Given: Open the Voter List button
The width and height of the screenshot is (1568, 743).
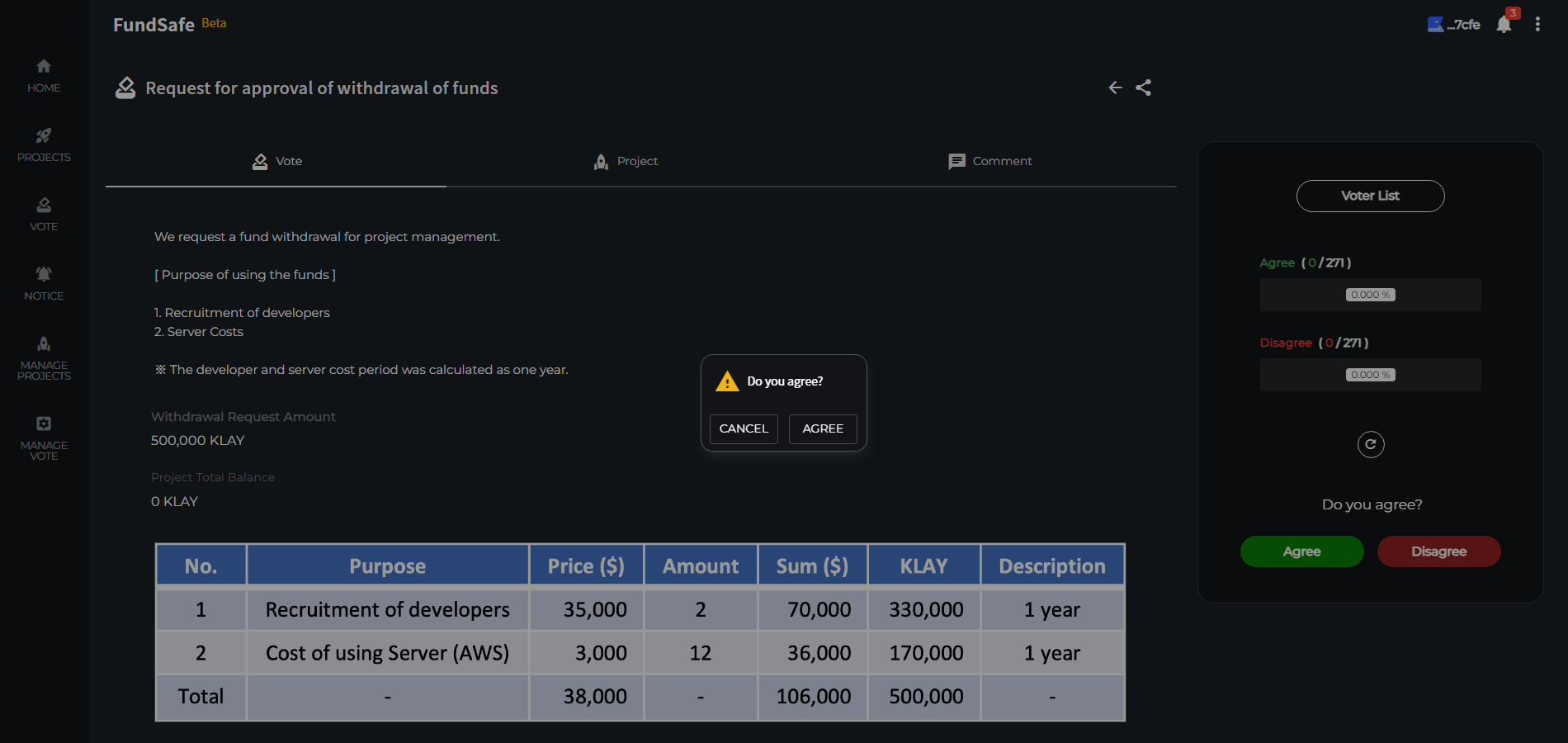Looking at the screenshot, I should [x=1371, y=196].
